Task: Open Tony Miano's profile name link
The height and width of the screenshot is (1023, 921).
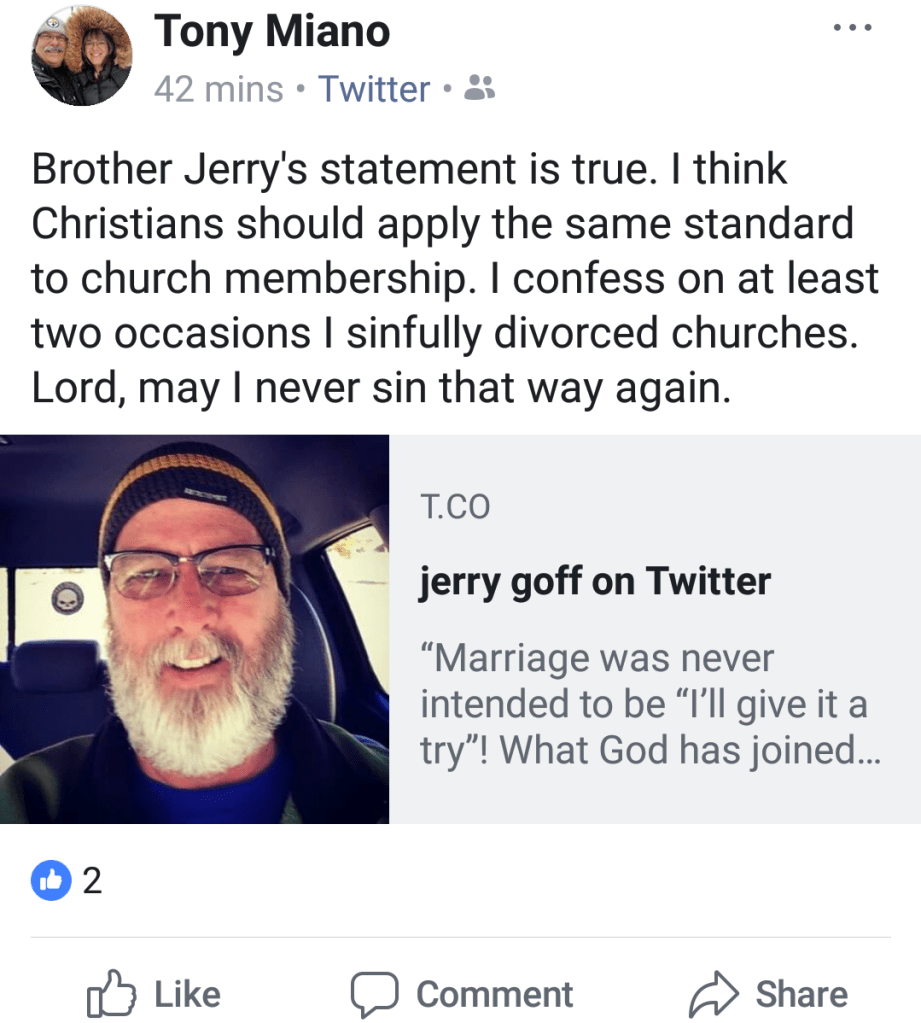Action: point(271,33)
